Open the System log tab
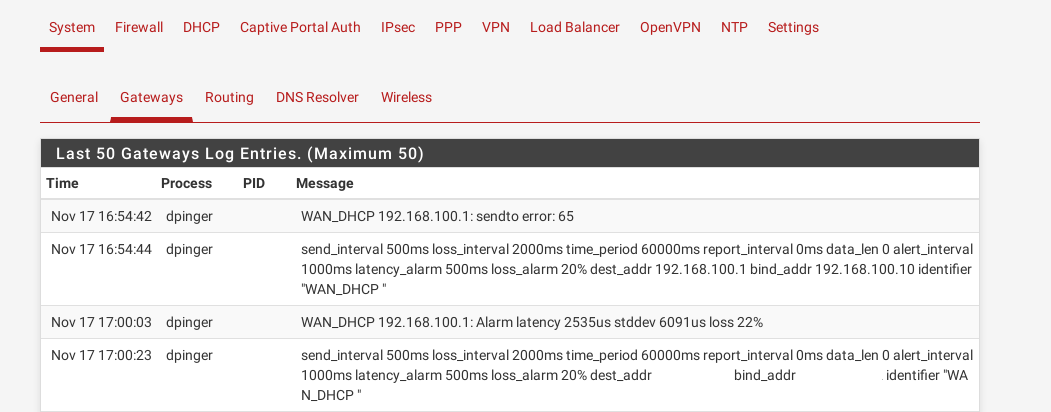Viewport: 1051px width, 412px height. coord(72,28)
